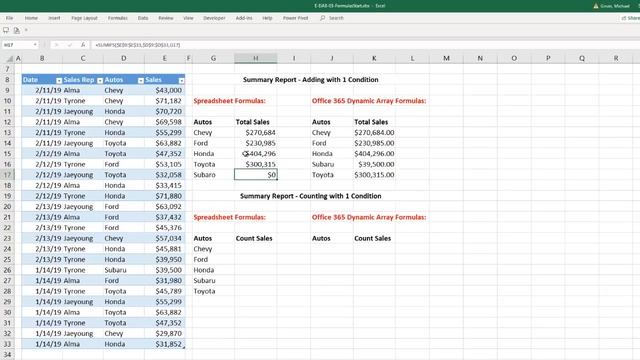Click the second Quick Access toolbar document icon

click(x=17, y=30)
